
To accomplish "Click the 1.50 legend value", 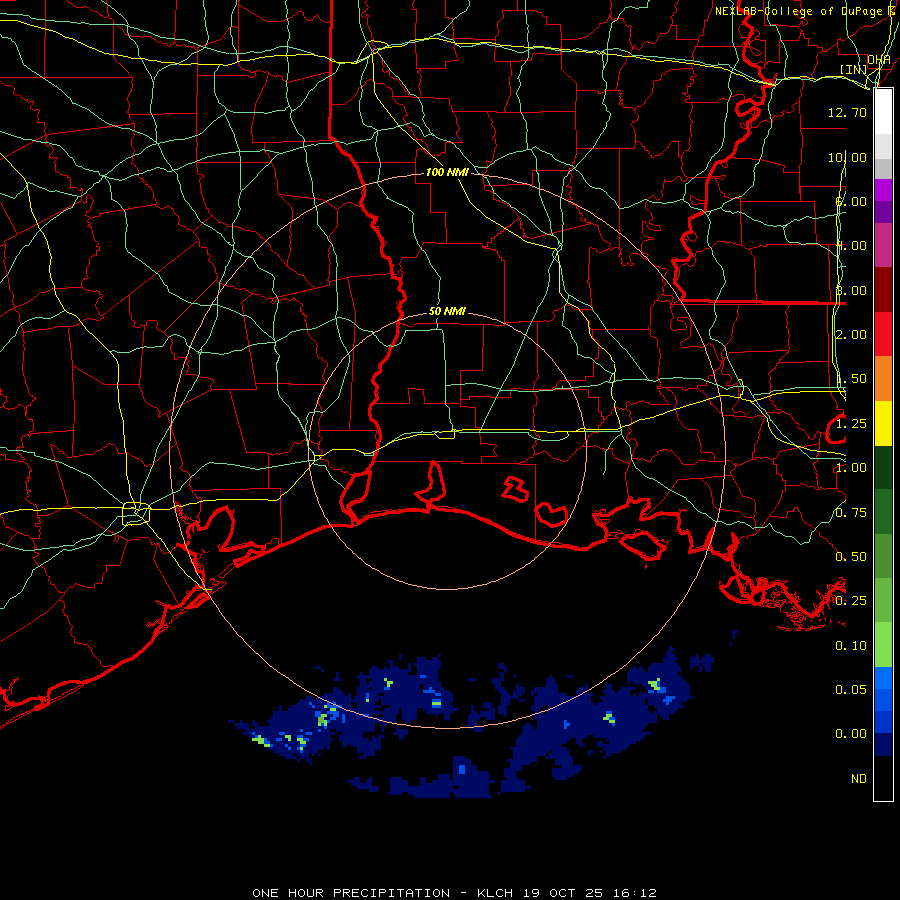I will 851,378.
